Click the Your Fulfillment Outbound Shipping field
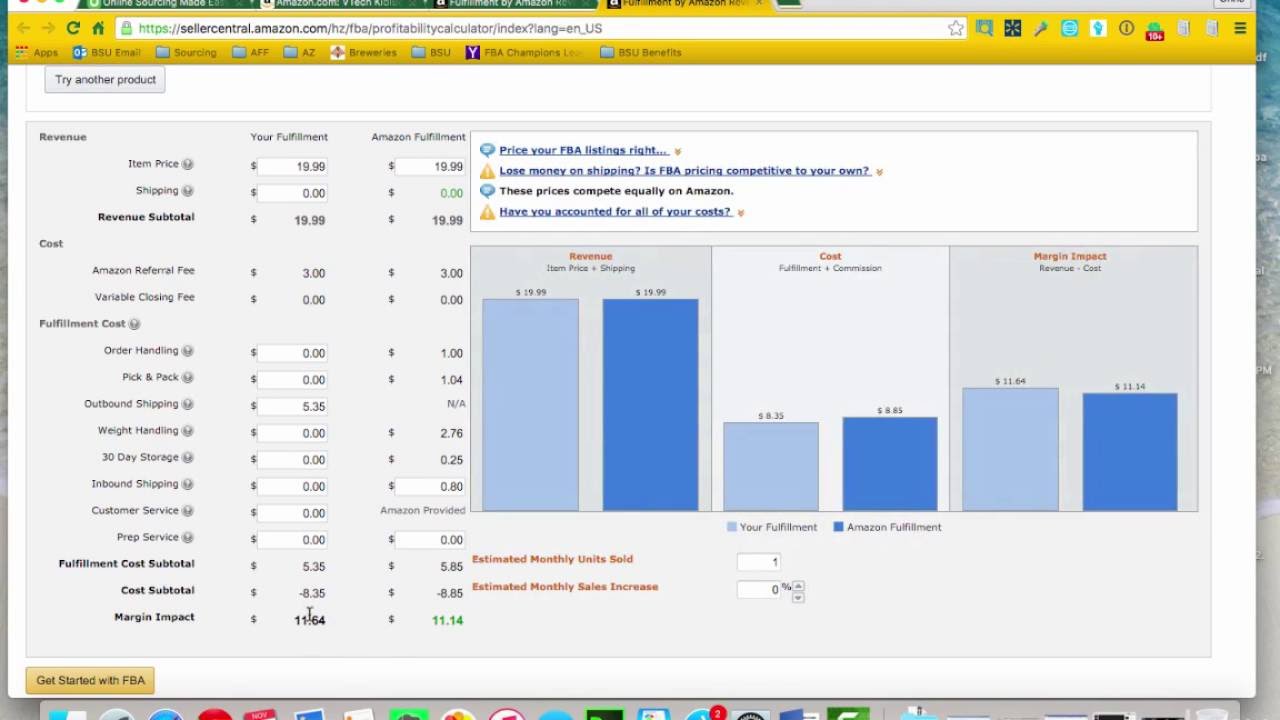 point(292,406)
